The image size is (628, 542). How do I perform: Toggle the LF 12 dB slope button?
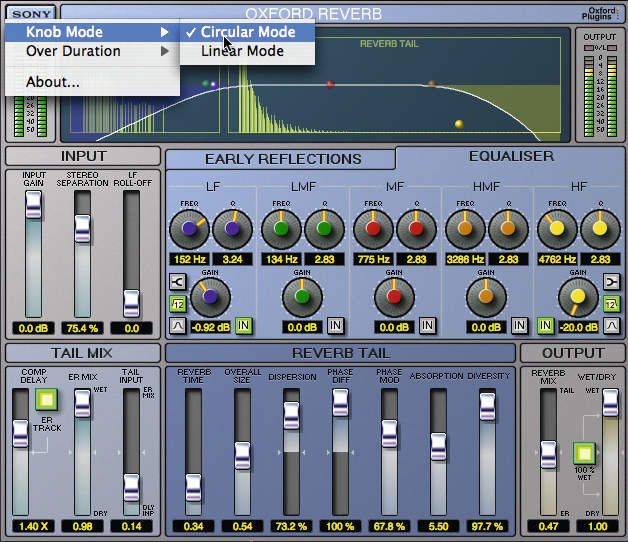[177, 304]
